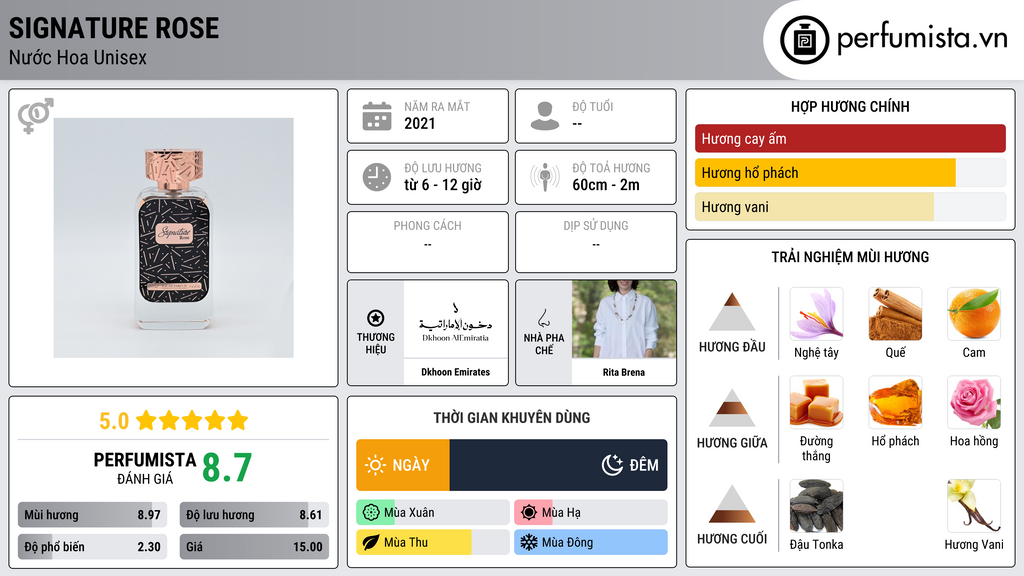Click the star badge icon above Thương hiệu

(x=376, y=318)
